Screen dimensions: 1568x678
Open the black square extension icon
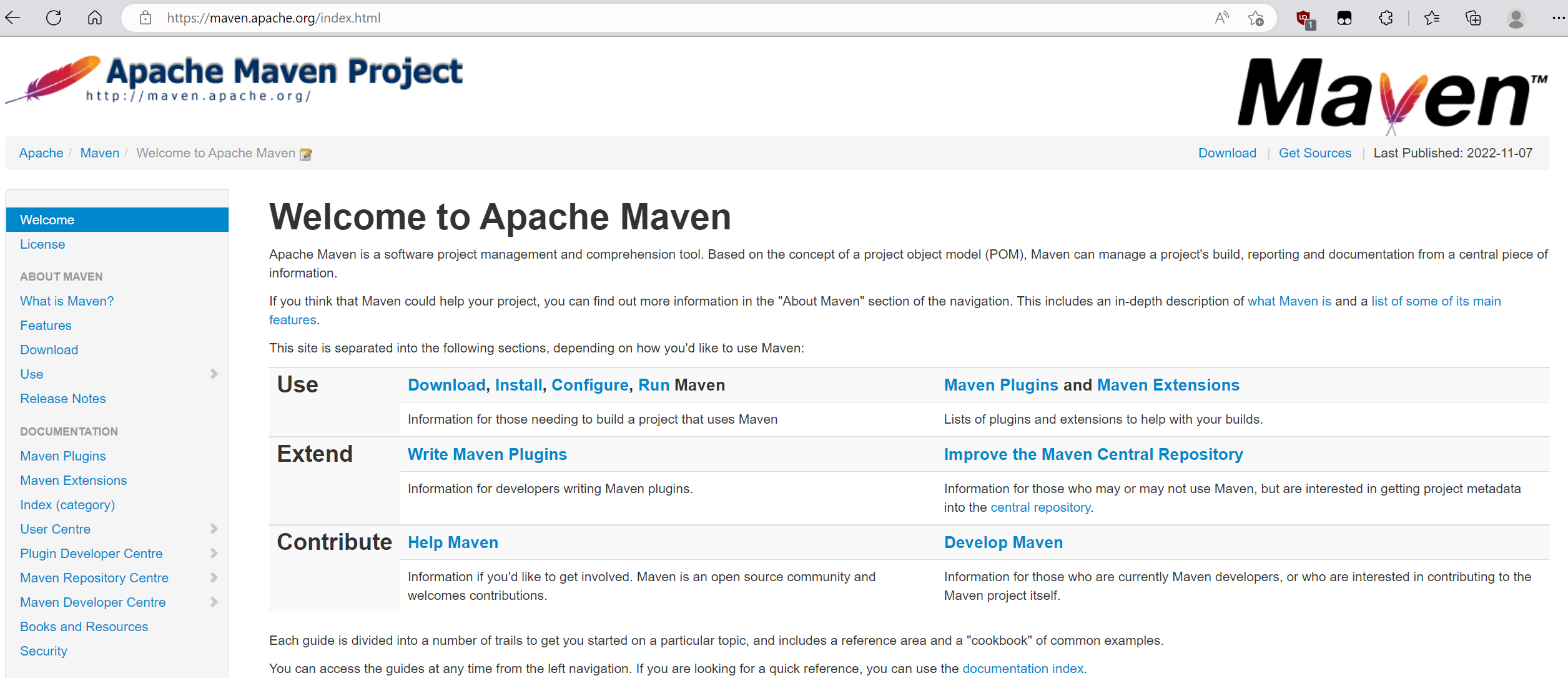click(1344, 18)
